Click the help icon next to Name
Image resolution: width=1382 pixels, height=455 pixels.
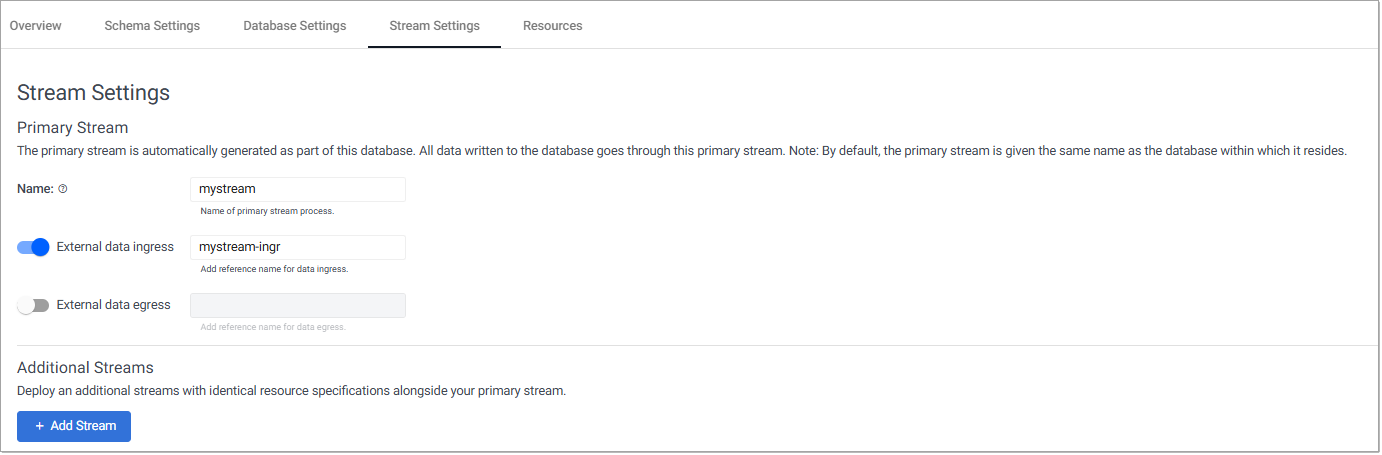pyautogui.click(x=63, y=189)
